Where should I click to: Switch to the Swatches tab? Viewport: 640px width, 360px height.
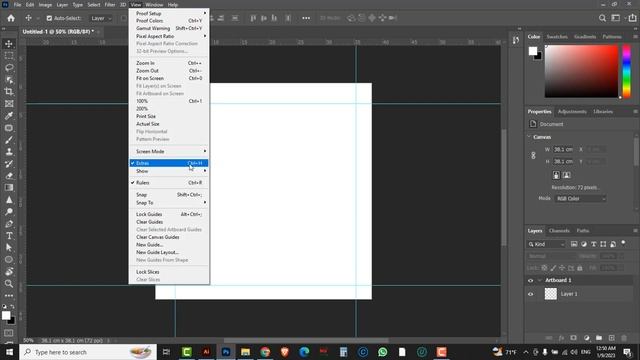point(557,37)
